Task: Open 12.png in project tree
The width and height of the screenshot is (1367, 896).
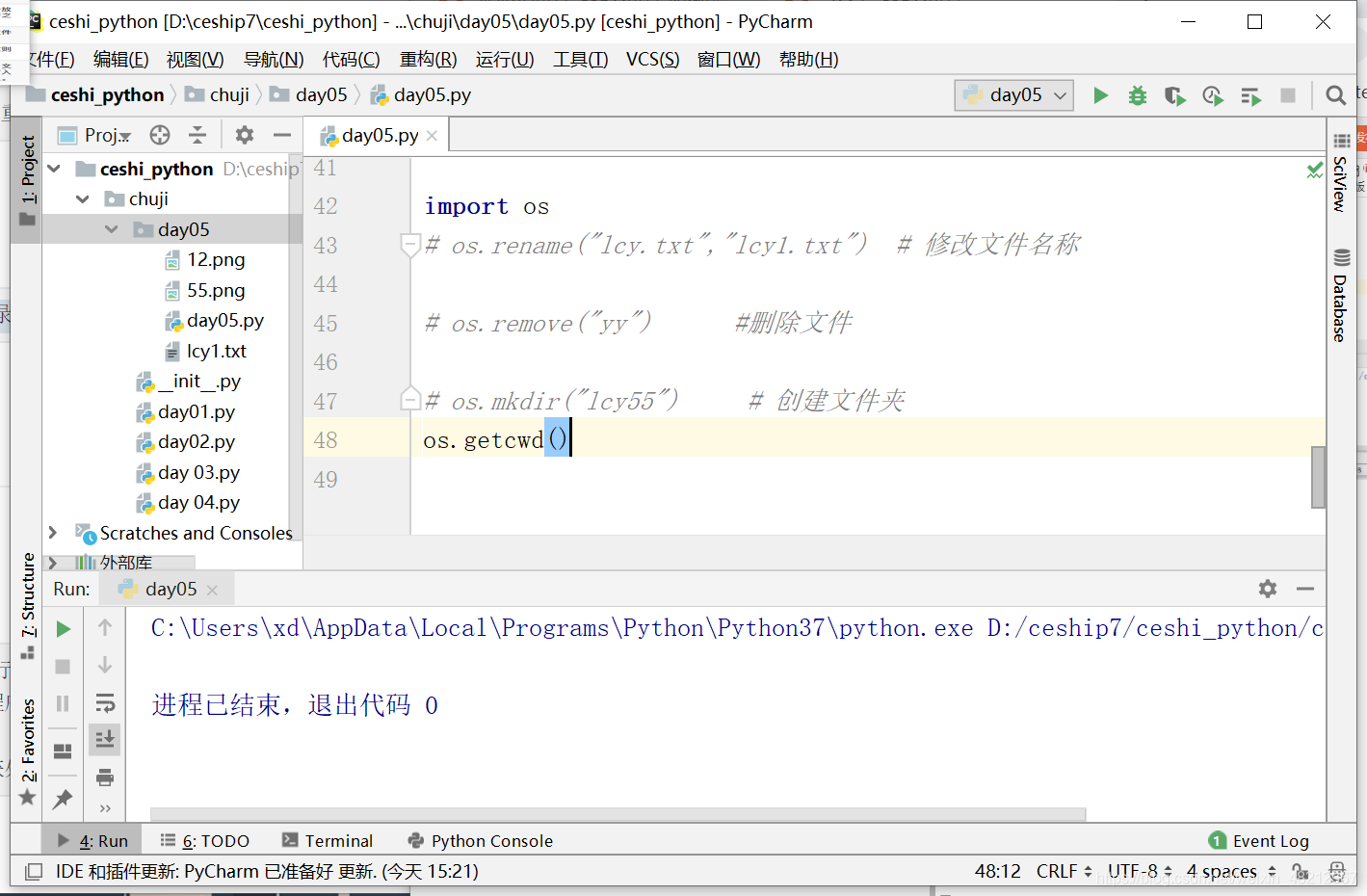Action: pos(204,260)
